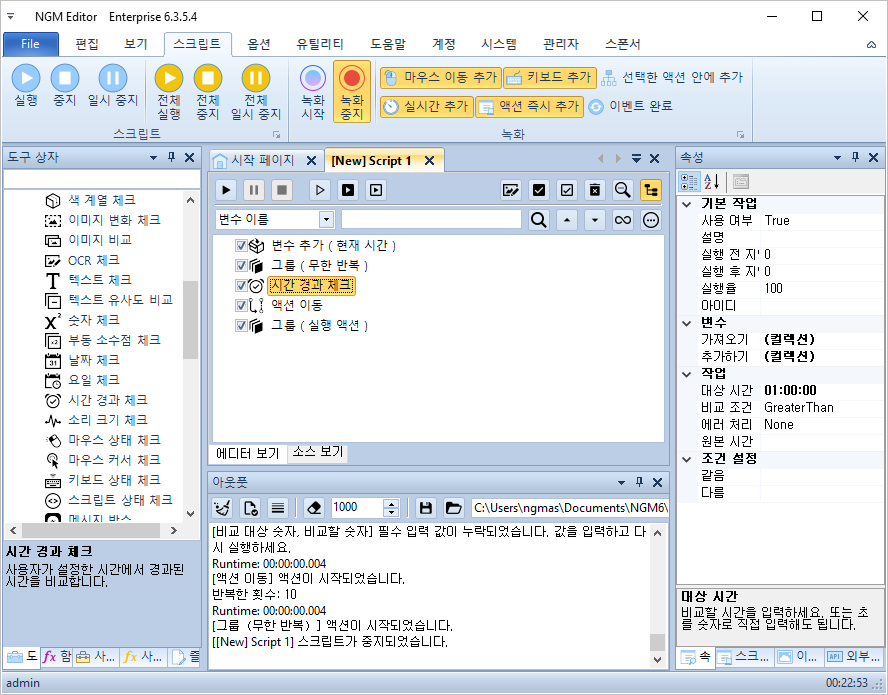Open the 변수 이름 search type dropdown
The width and height of the screenshot is (888, 695).
pyautogui.click(x=326, y=219)
